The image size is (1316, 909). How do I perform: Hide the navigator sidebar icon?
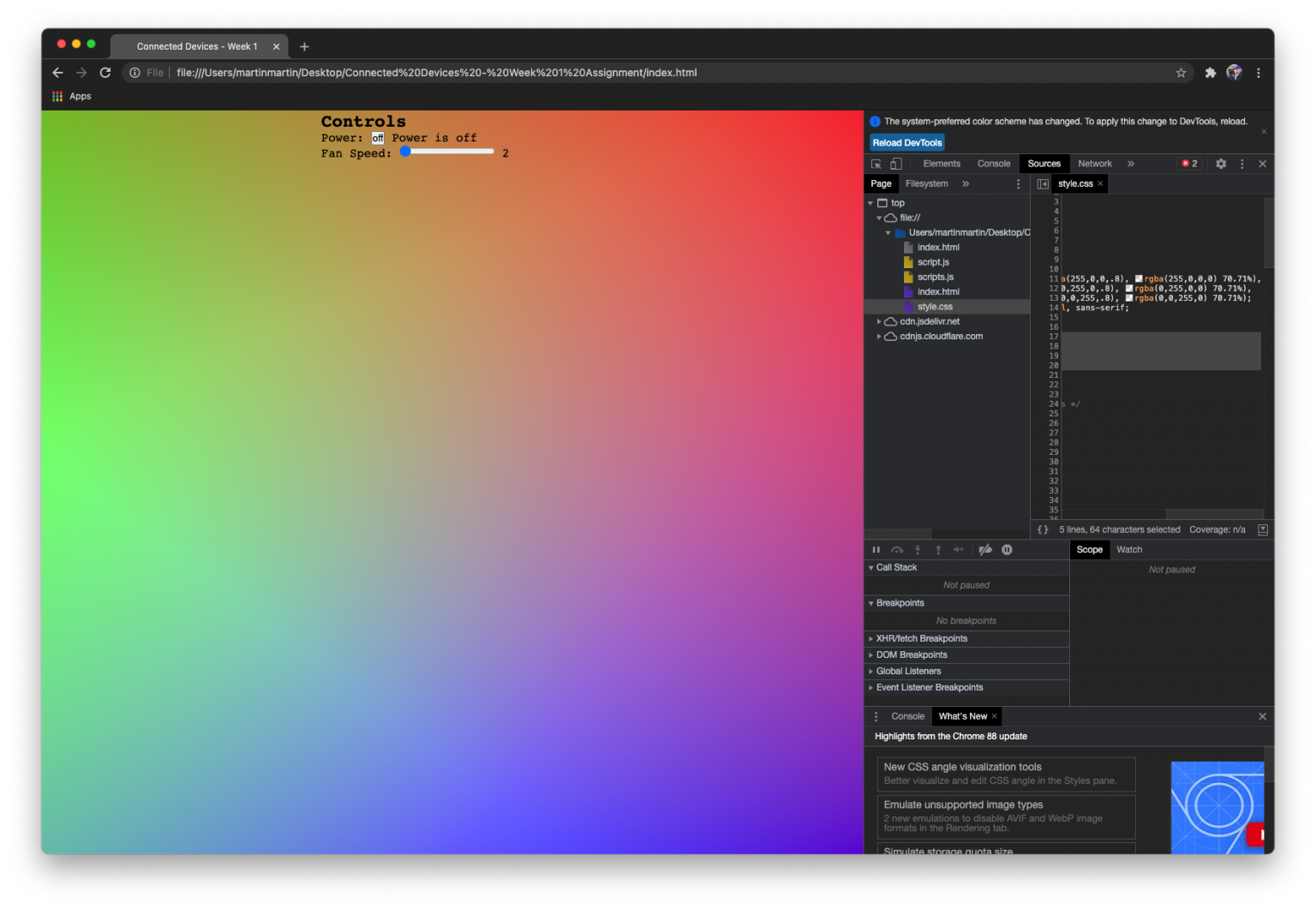(1043, 184)
